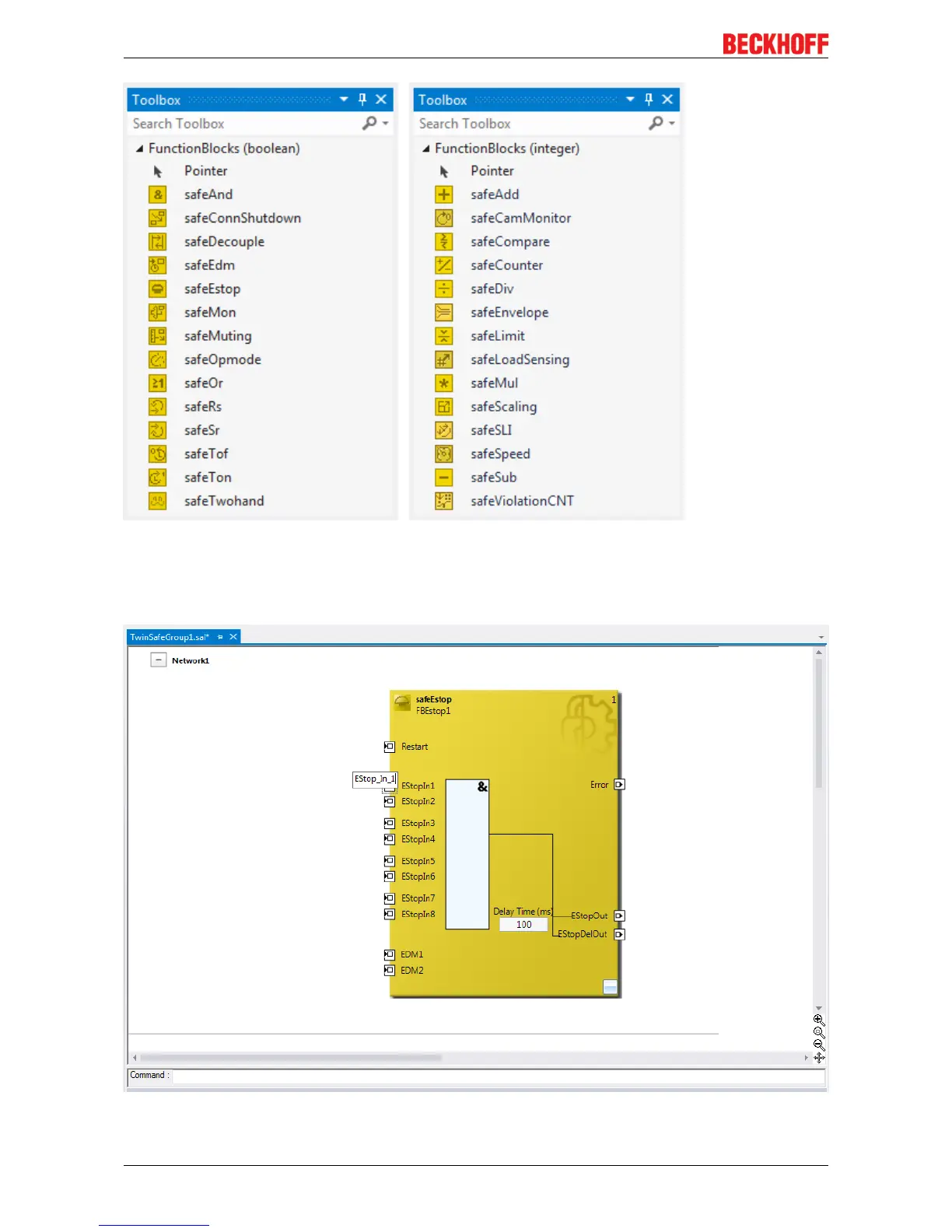952x1232 pixels.
Task: Choose the safeDiv division icon
Action: [444, 289]
